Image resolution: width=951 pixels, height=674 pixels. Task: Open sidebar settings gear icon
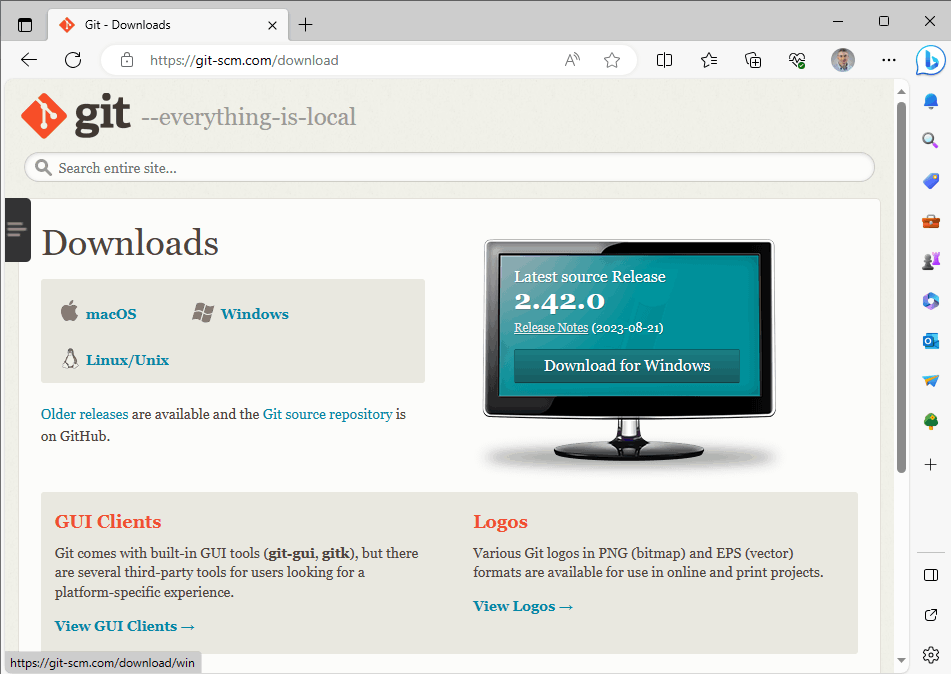point(930,655)
